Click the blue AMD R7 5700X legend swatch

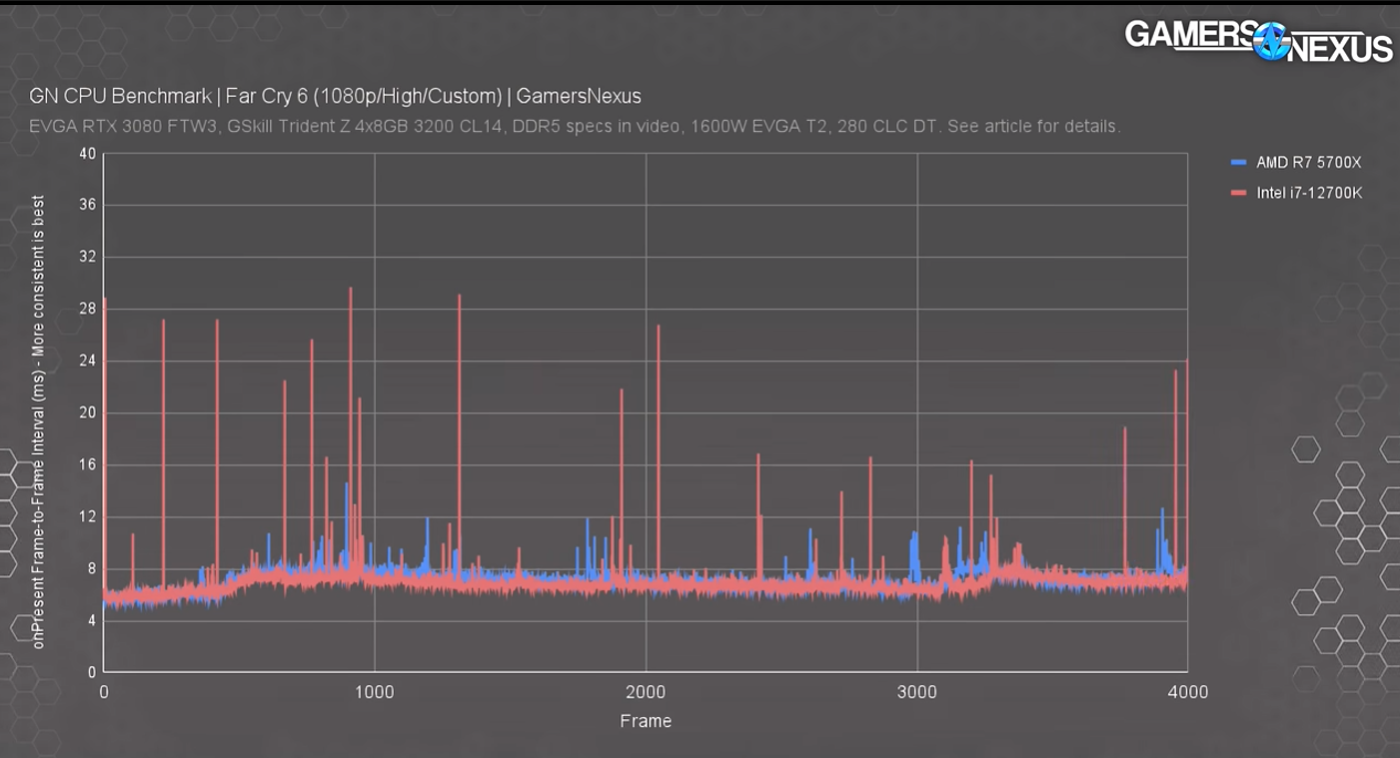(1240, 161)
